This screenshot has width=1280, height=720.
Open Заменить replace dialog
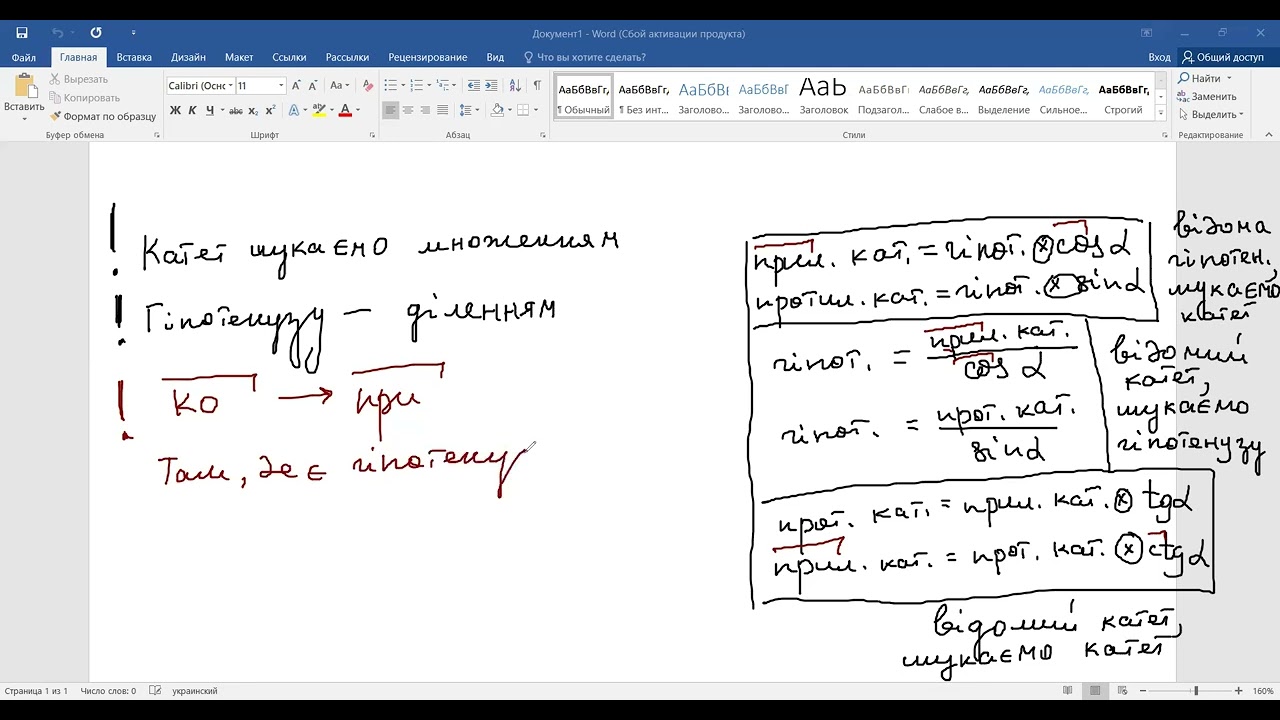click(1207, 96)
